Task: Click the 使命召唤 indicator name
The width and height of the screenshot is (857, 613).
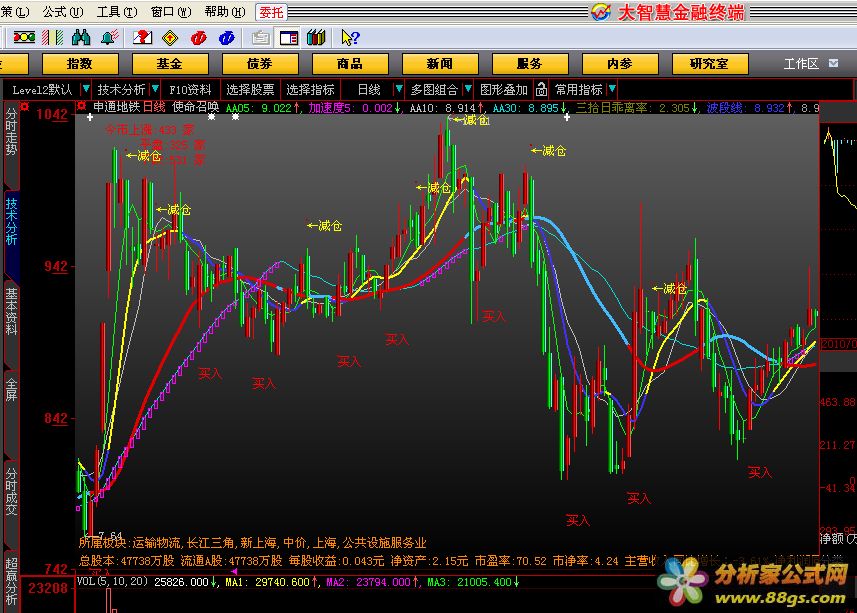Action: pos(196,107)
